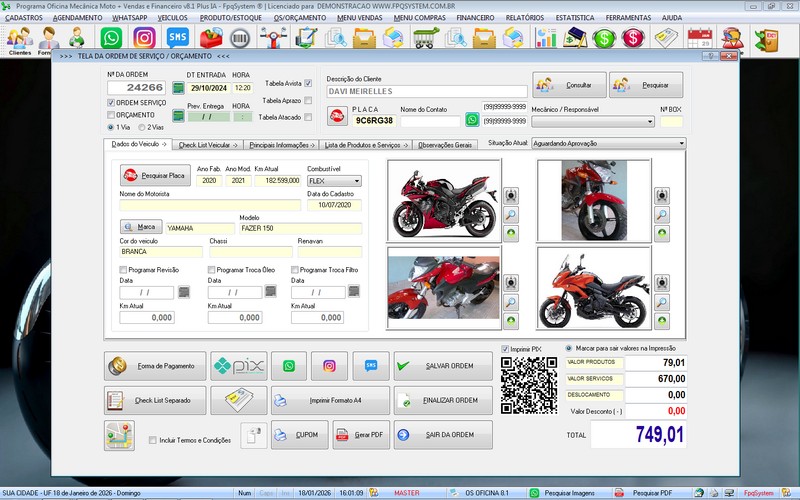Image resolution: width=800 pixels, height=500 pixels.
Task: Select the 2 Vias radio option
Action: [x=144, y=127]
